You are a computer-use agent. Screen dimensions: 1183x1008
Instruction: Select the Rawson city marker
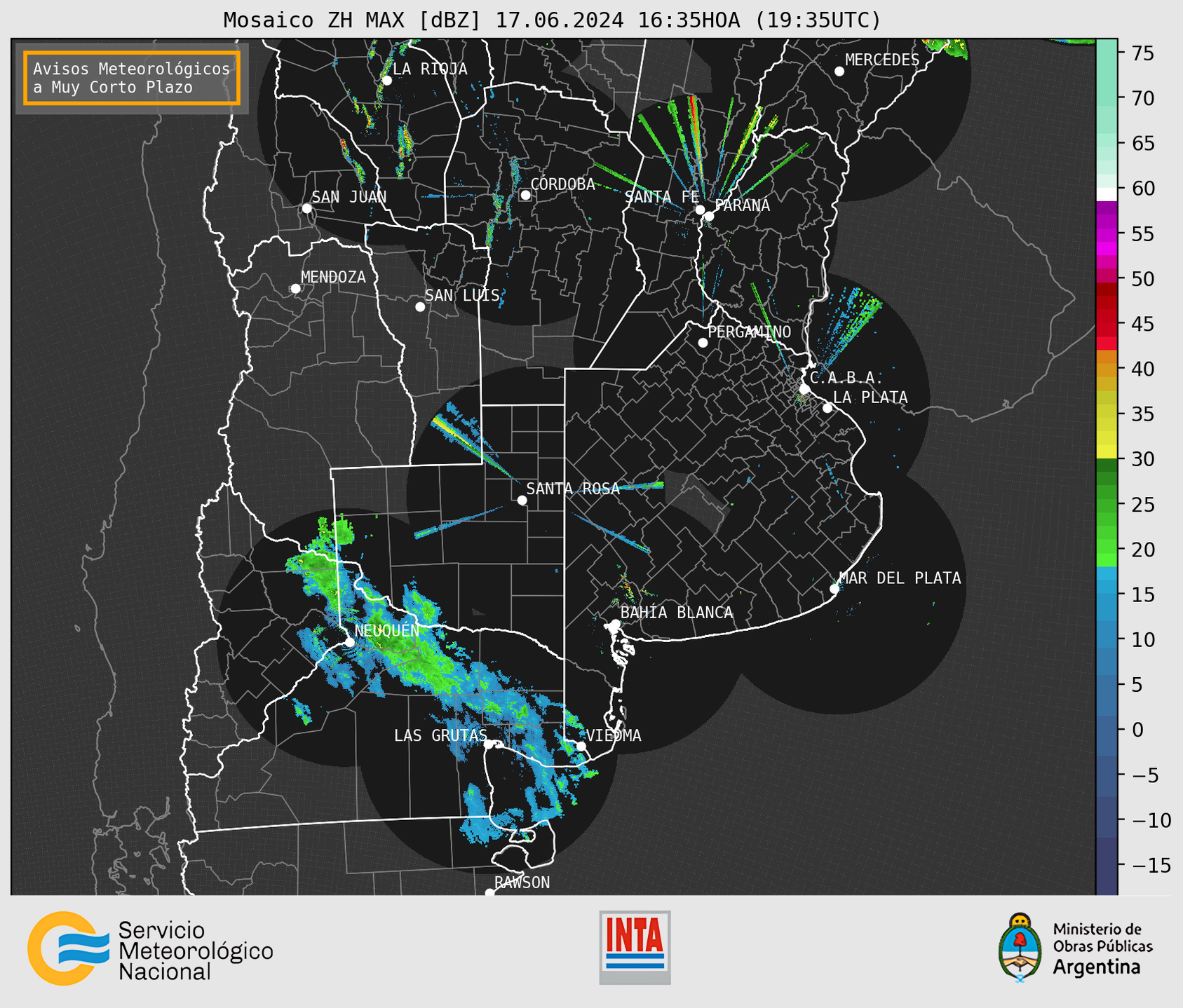click(489, 893)
